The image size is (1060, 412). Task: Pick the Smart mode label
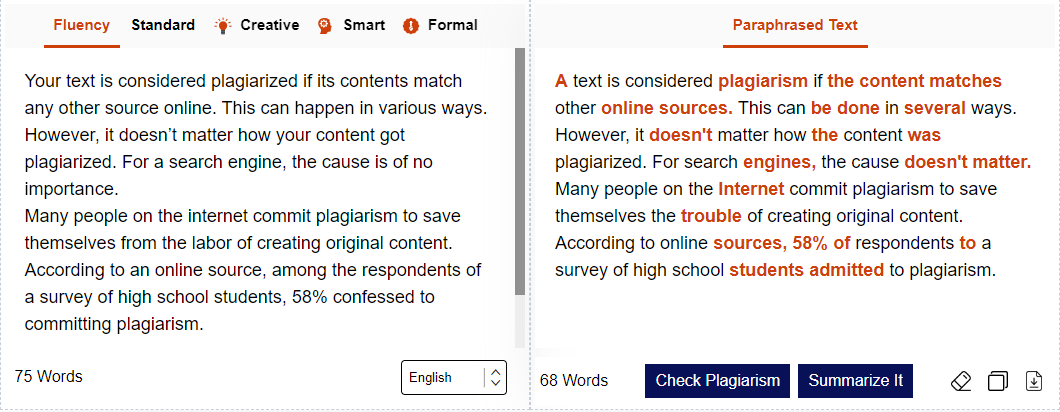click(364, 25)
